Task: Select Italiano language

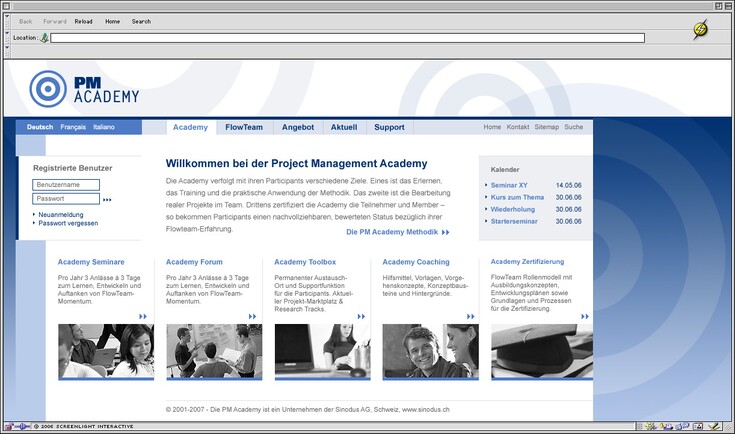Action: [104, 127]
